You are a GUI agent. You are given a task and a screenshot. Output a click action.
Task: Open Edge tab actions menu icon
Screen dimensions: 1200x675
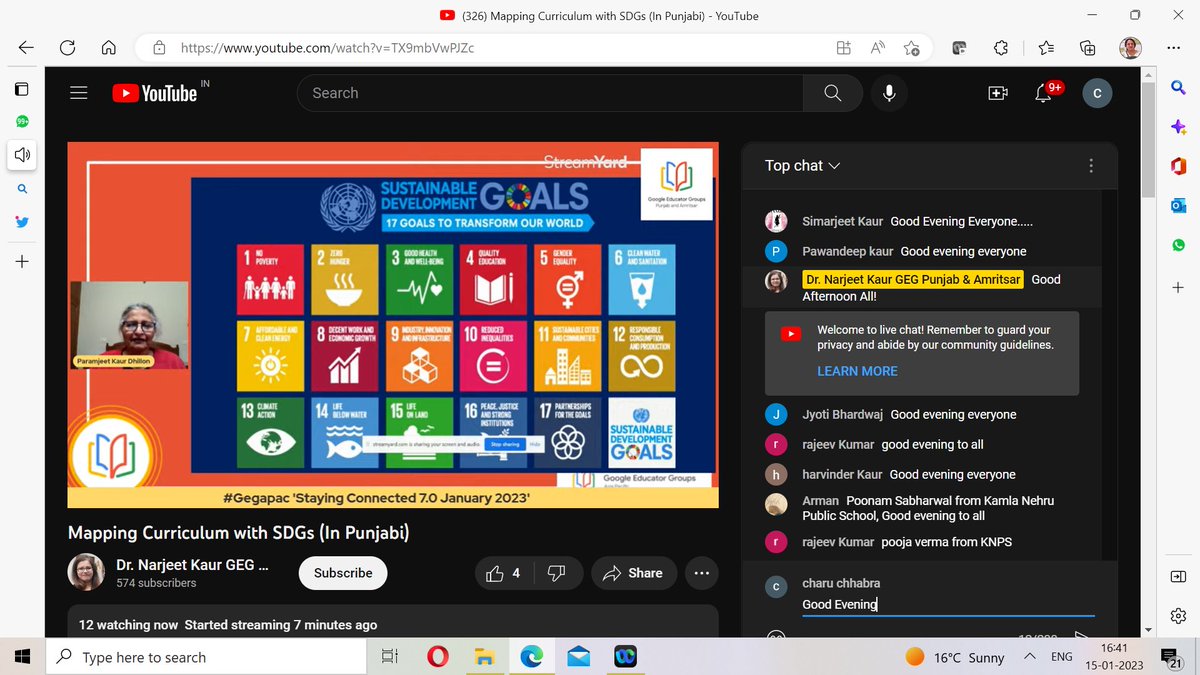pyautogui.click(x=21, y=90)
